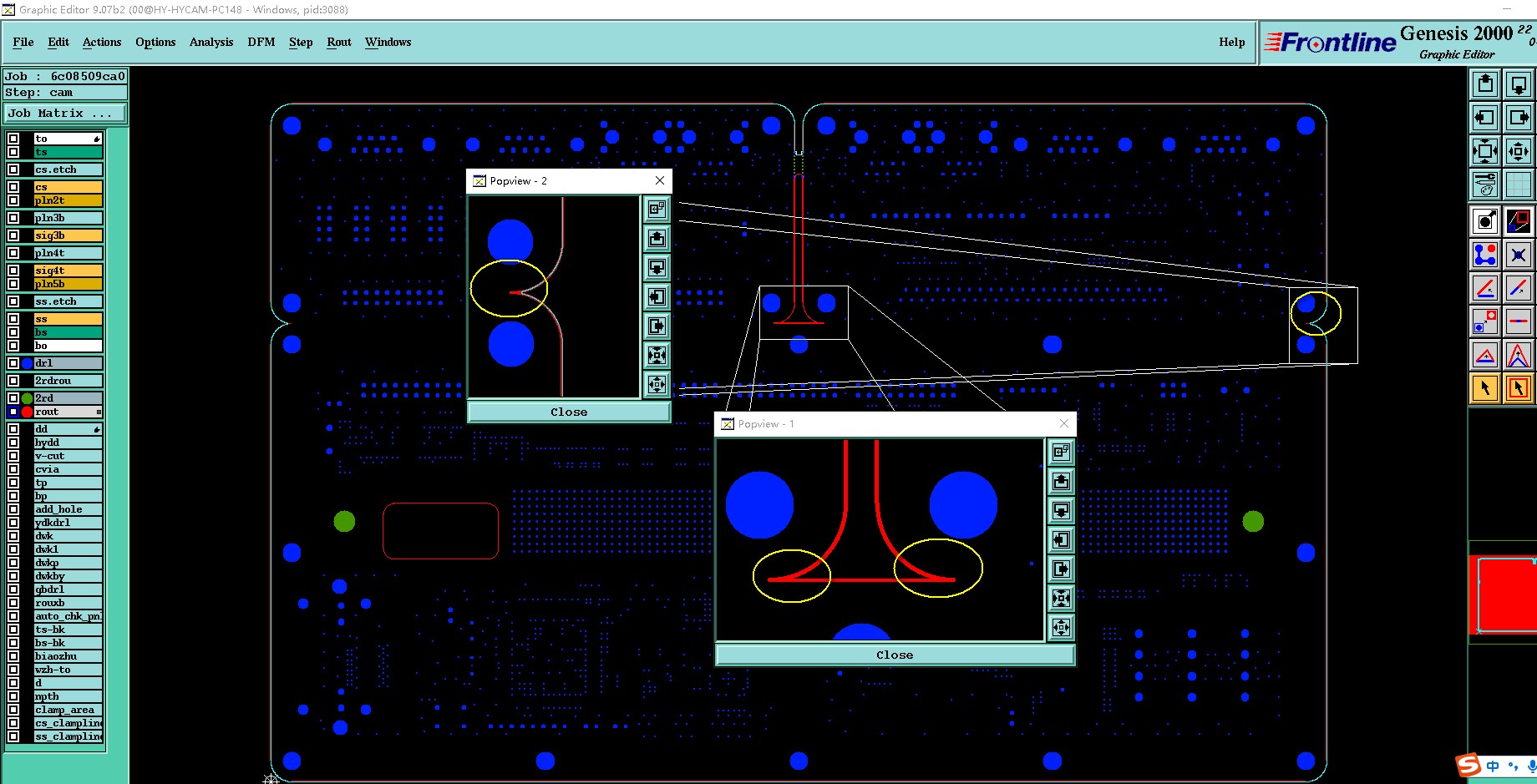Toggle checkbox for layer drl
This screenshot has height=784, width=1537.
pyautogui.click(x=13, y=363)
